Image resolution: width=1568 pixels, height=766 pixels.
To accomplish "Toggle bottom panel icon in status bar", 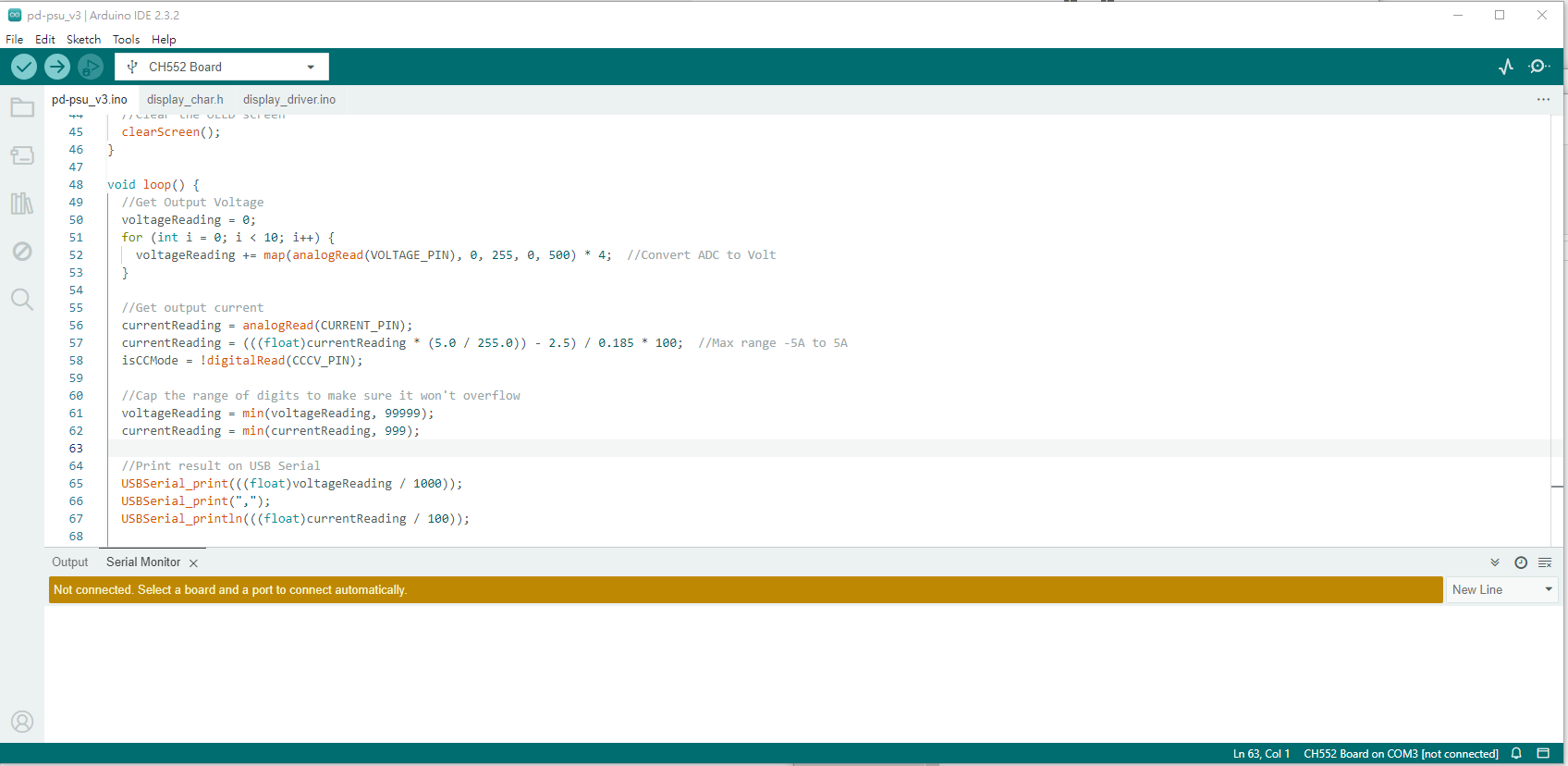I will click(x=1543, y=754).
